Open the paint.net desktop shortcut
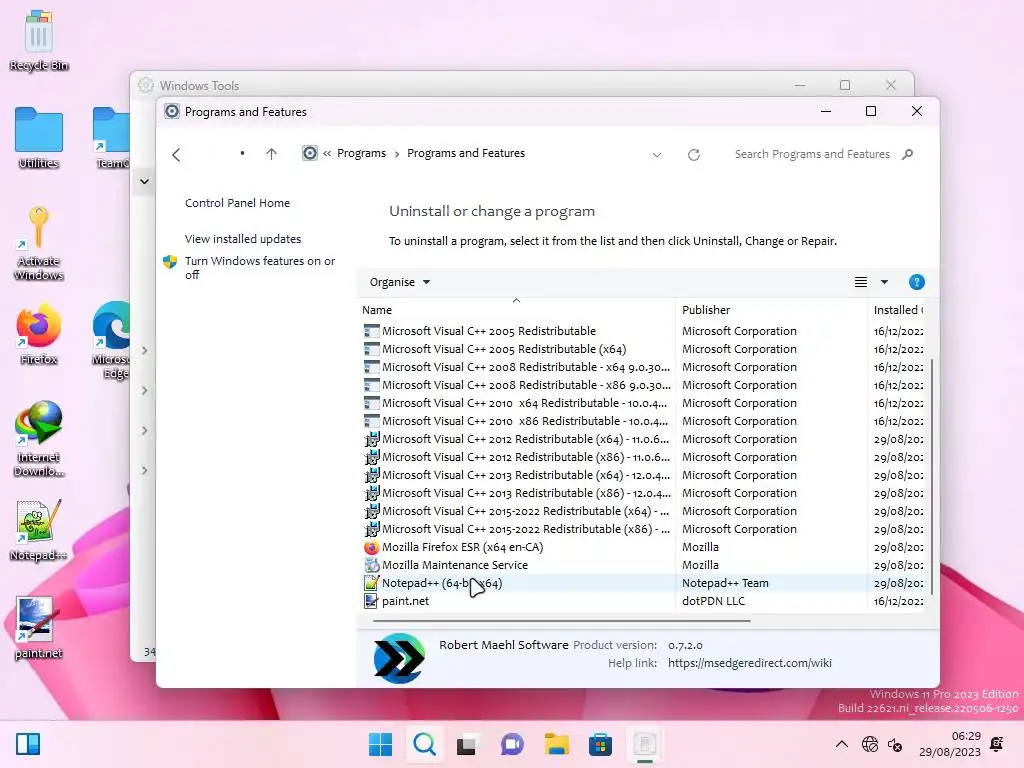The height and width of the screenshot is (768, 1024). pos(39,628)
